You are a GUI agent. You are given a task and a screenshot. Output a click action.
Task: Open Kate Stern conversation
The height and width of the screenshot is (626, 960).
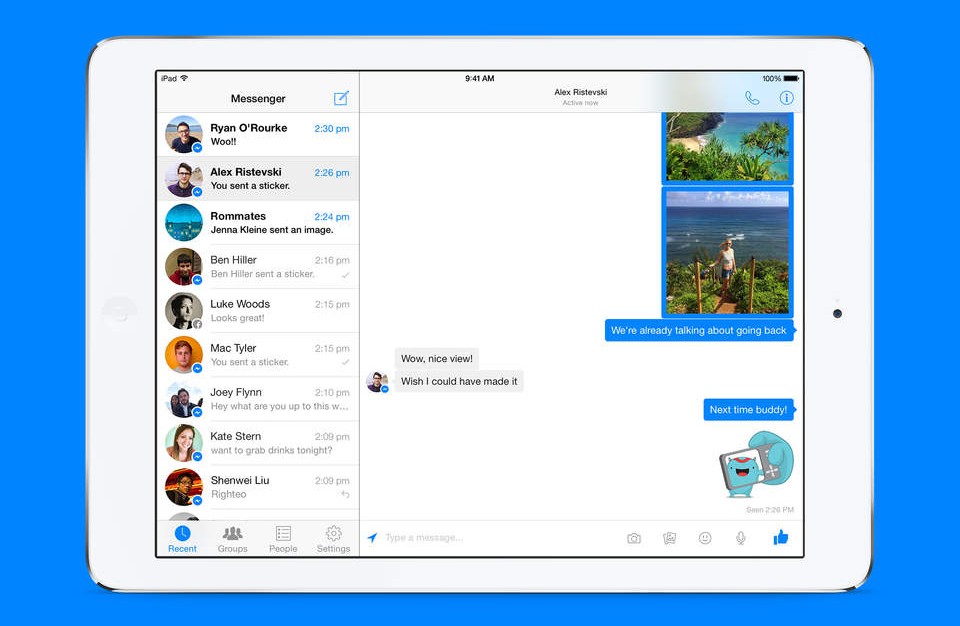coord(258,443)
